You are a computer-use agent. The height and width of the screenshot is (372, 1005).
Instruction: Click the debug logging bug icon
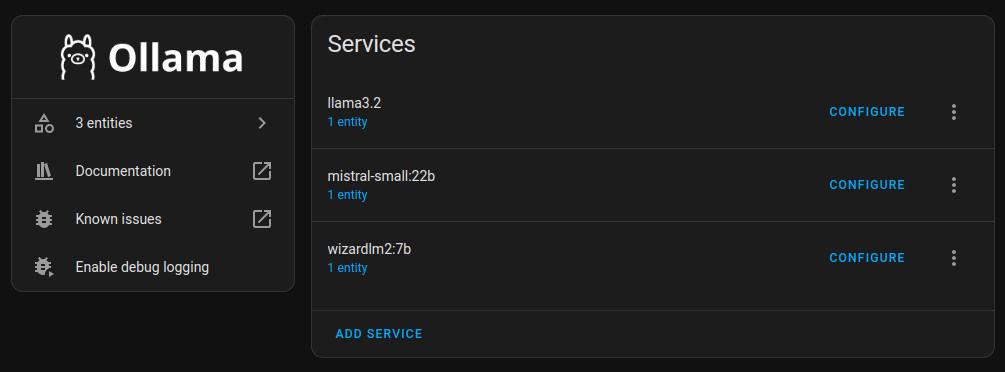pyautogui.click(x=44, y=267)
